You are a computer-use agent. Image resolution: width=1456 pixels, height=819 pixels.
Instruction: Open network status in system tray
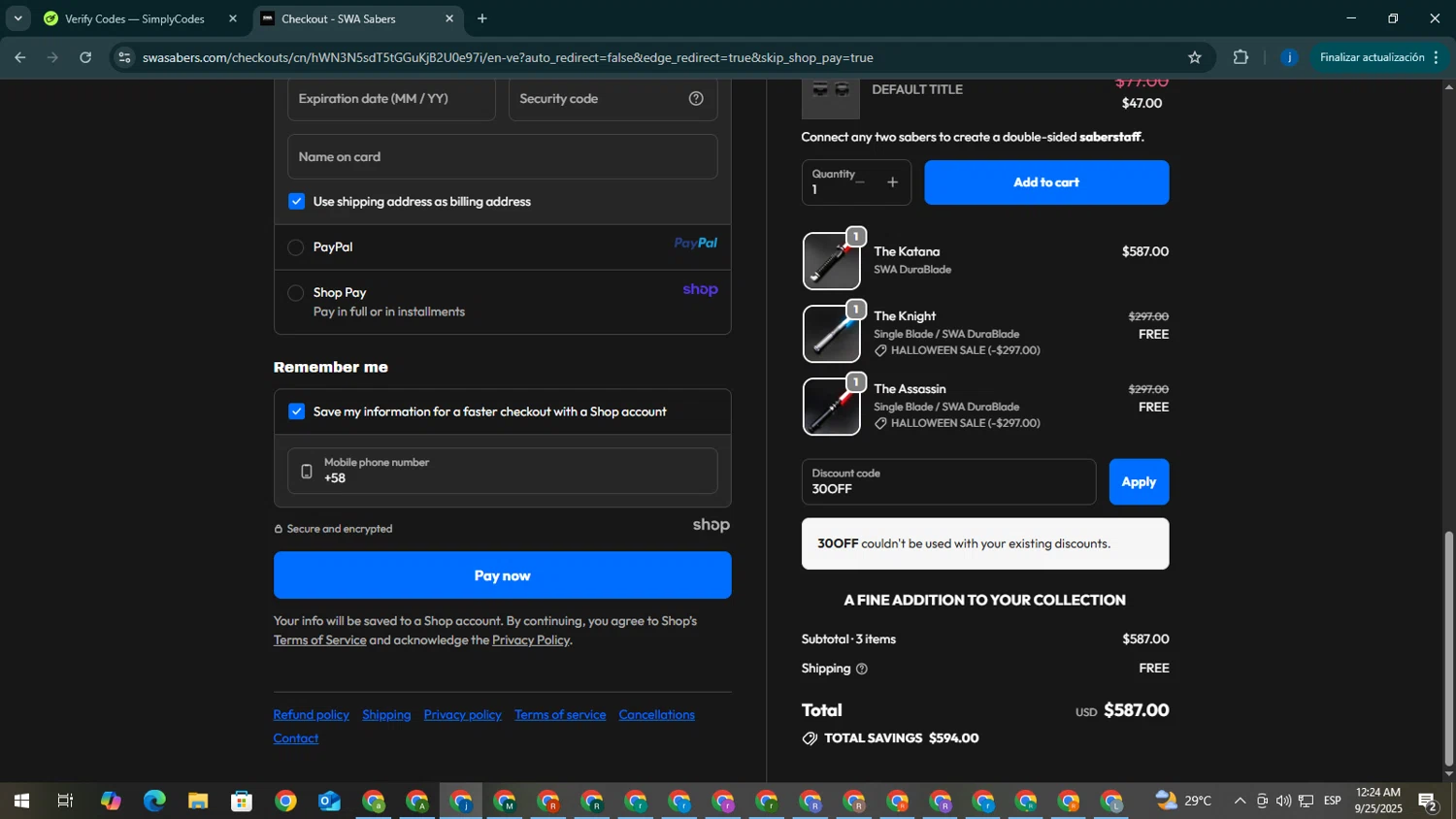[1306, 801]
